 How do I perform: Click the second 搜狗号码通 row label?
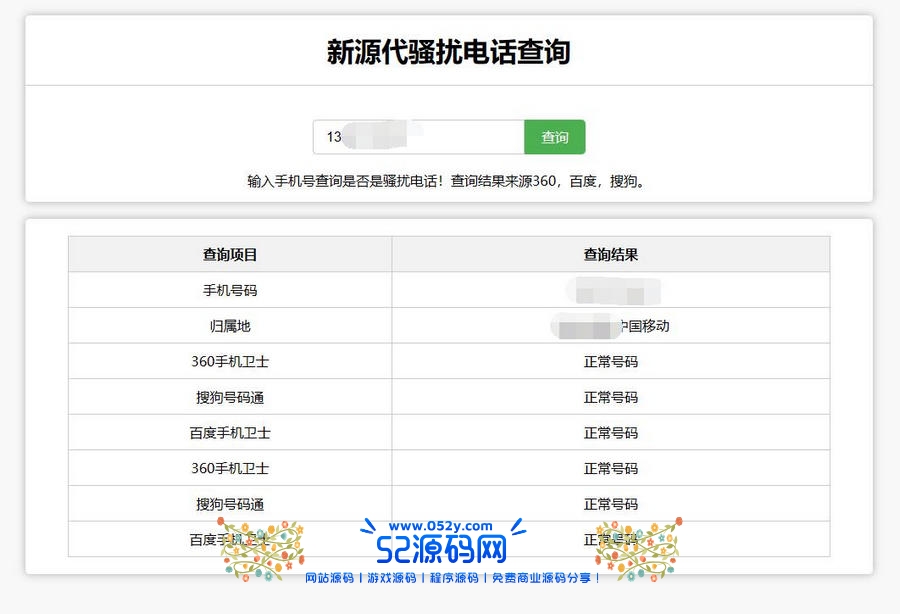pos(230,504)
